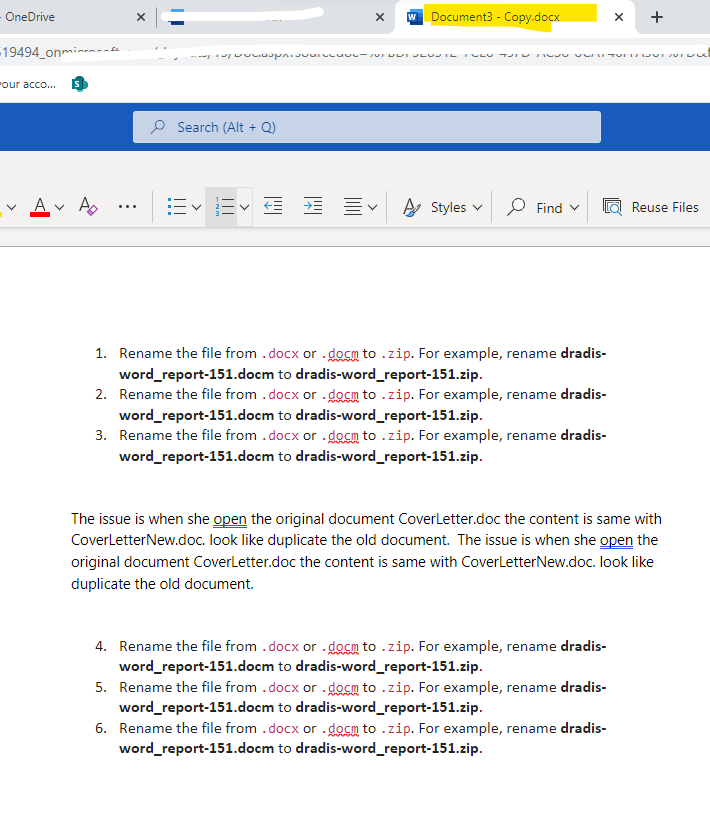This screenshot has width=710, height=819.
Task: Click the browser address bar URL
Action: click(x=355, y=52)
